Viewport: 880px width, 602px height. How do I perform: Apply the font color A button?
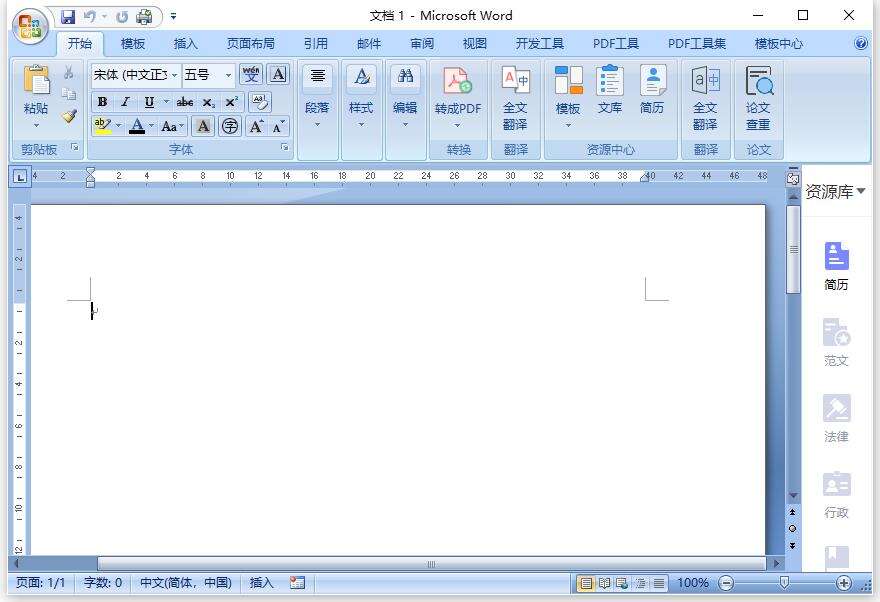coord(137,126)
